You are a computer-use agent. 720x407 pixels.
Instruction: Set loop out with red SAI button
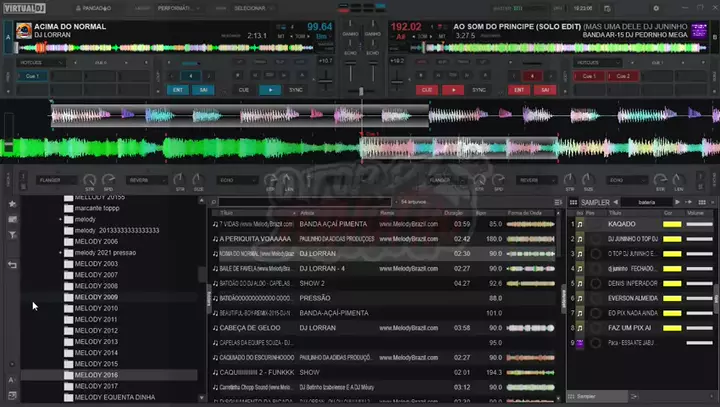click(x=545, y=90)
